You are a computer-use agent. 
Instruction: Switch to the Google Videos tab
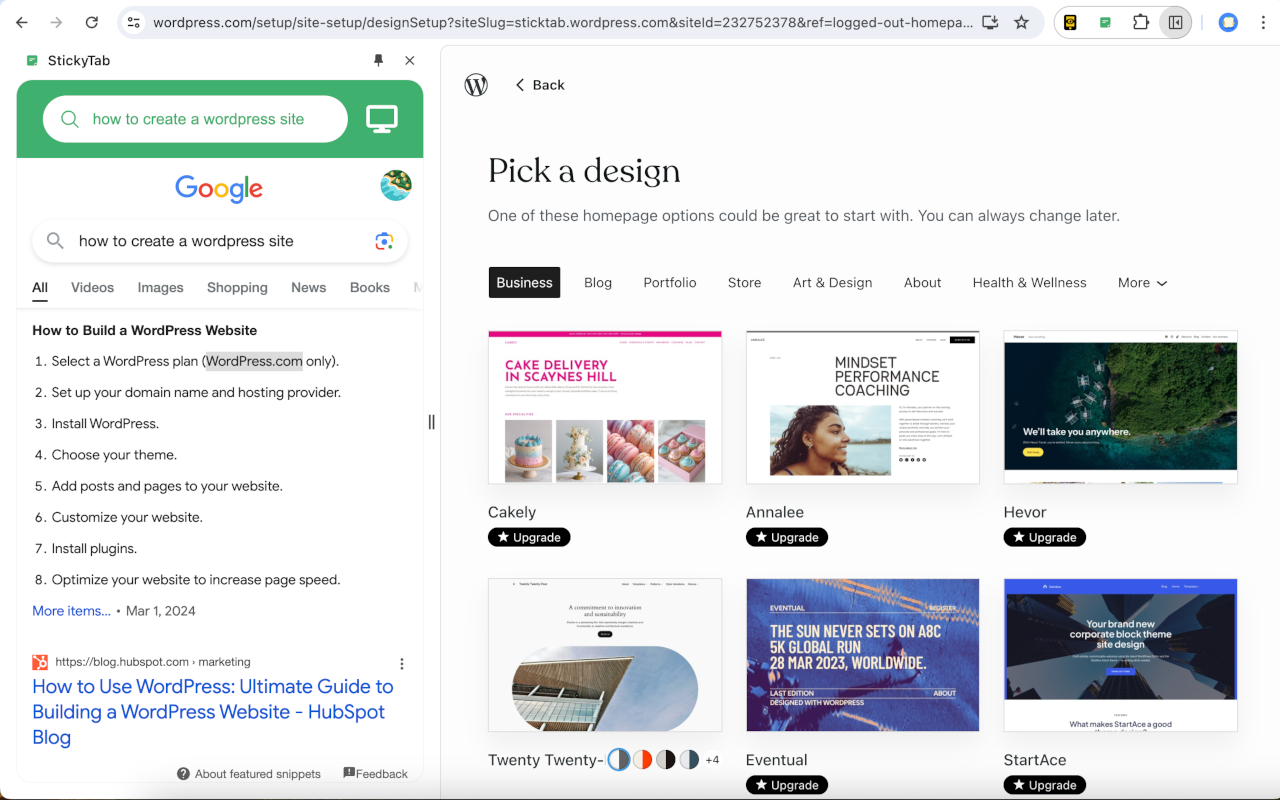point(92,288)
